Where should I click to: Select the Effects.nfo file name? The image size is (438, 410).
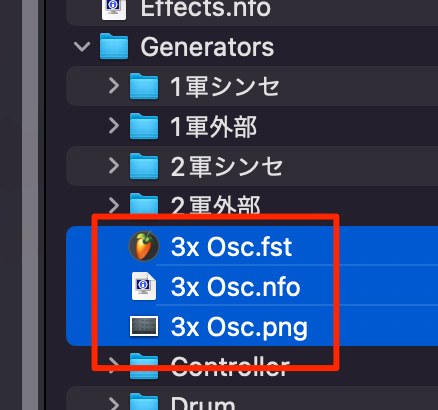click(205, 8)
